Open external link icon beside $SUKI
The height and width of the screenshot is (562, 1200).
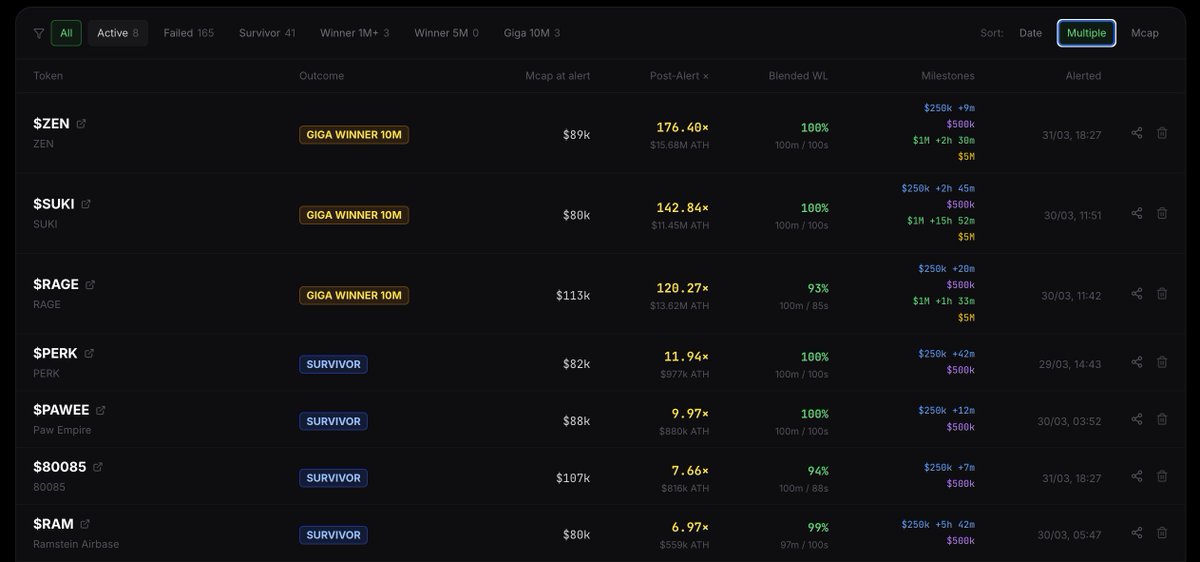[86, 204]
